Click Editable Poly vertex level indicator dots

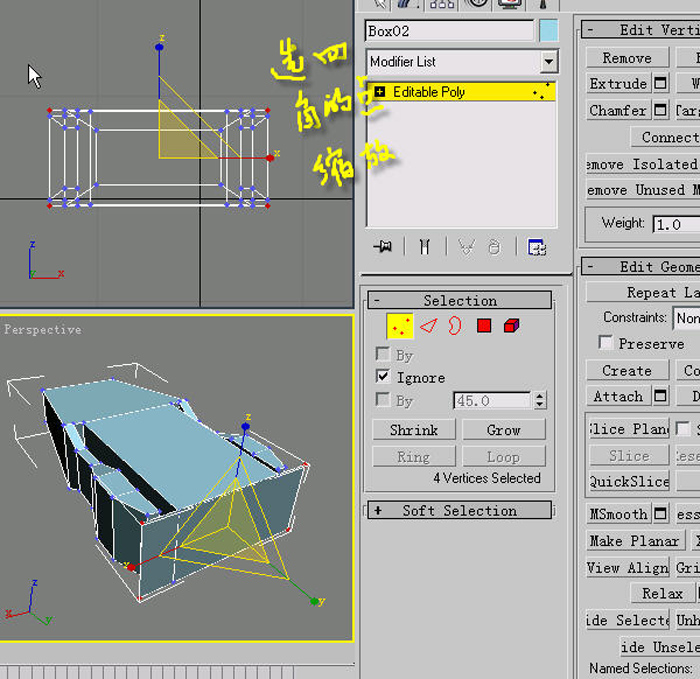(x=541, y=91)
